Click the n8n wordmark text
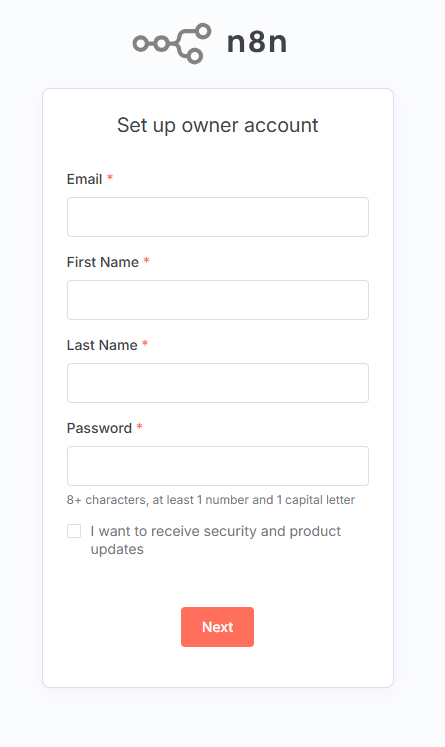 pyautogui.click(x=257, y=42)
